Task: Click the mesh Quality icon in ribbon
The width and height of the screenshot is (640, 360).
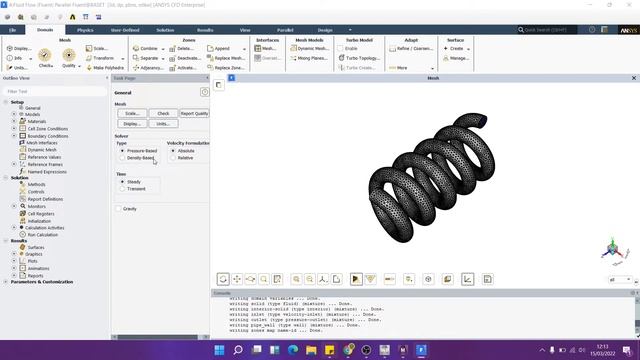Action: click(69, 56)
